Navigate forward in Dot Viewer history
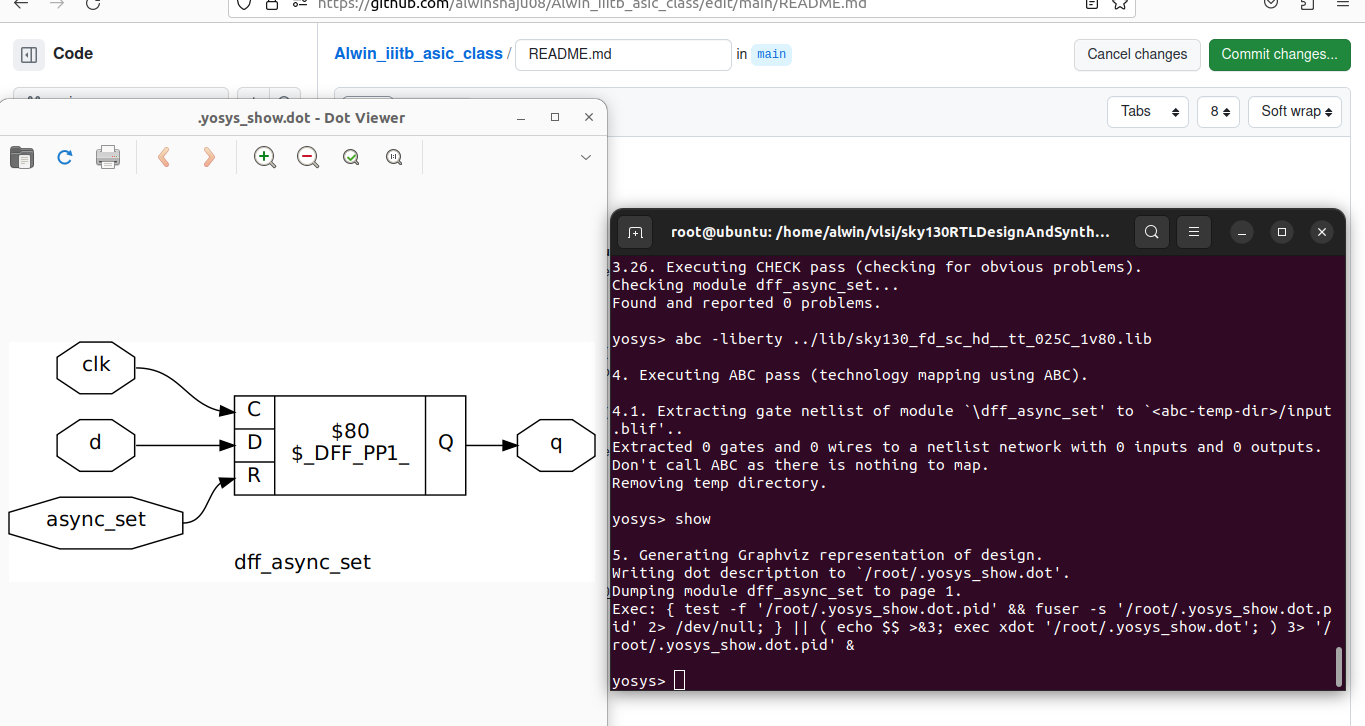The image size is (1365, 726). [207, 157]
